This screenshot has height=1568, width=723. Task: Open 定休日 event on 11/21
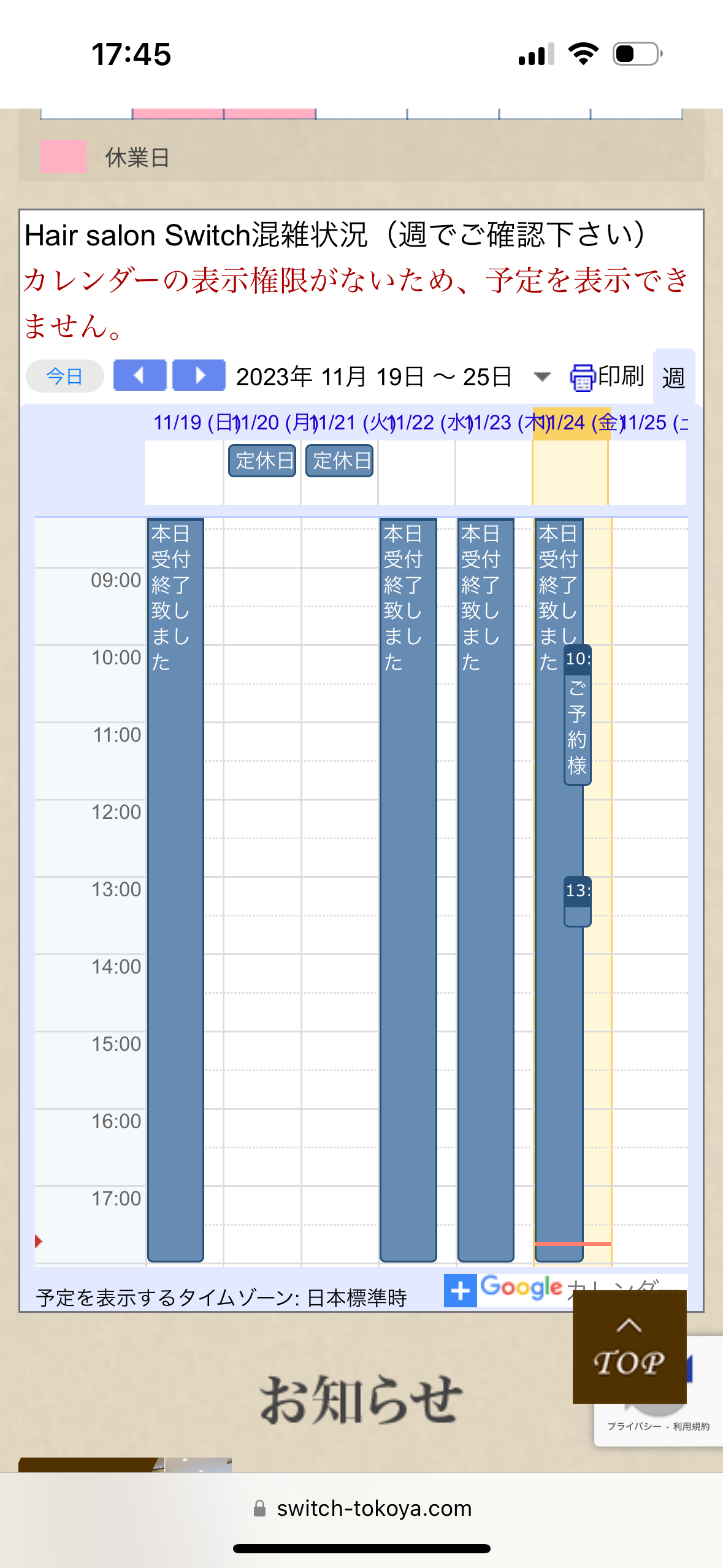340,461
